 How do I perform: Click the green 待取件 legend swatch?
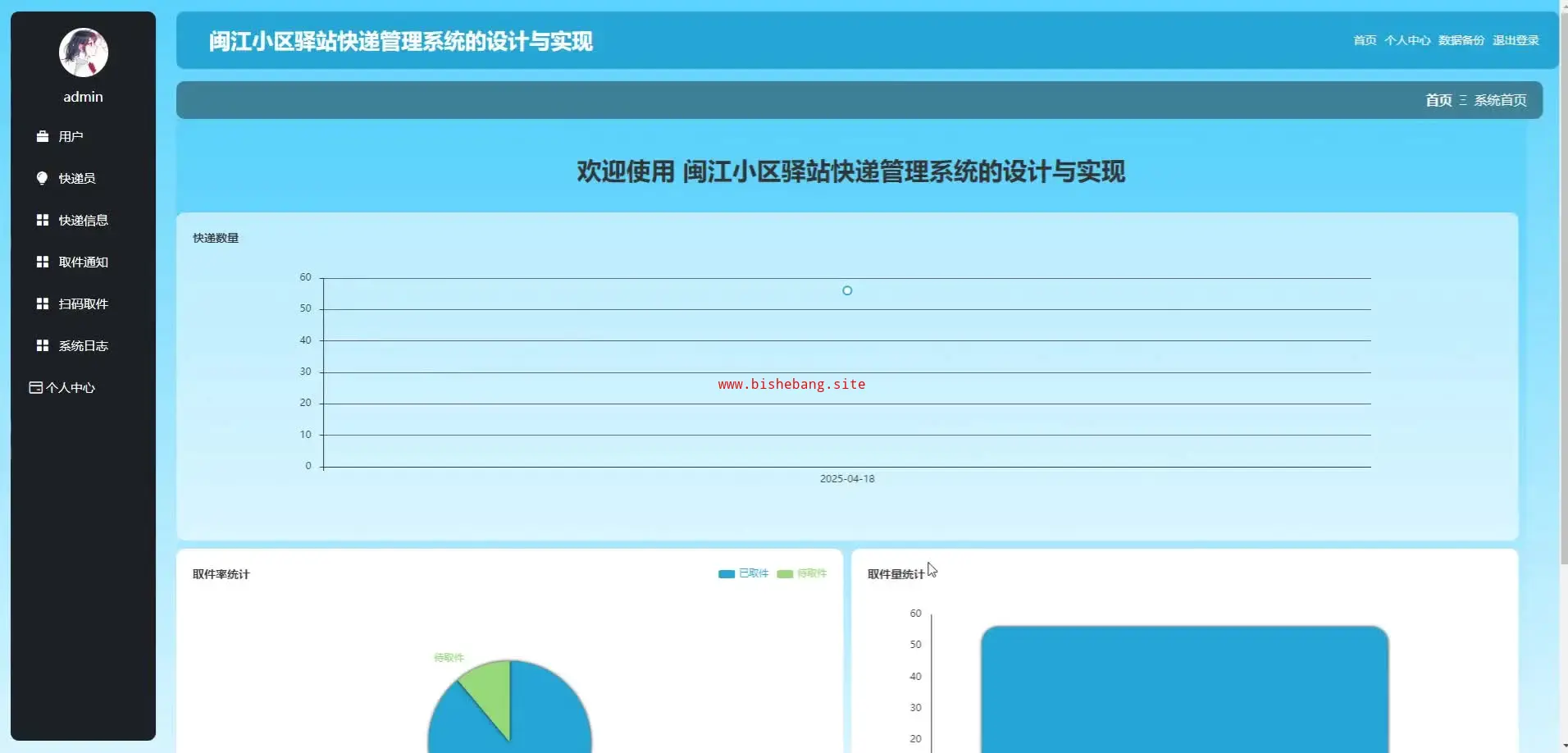click(785, 574)
